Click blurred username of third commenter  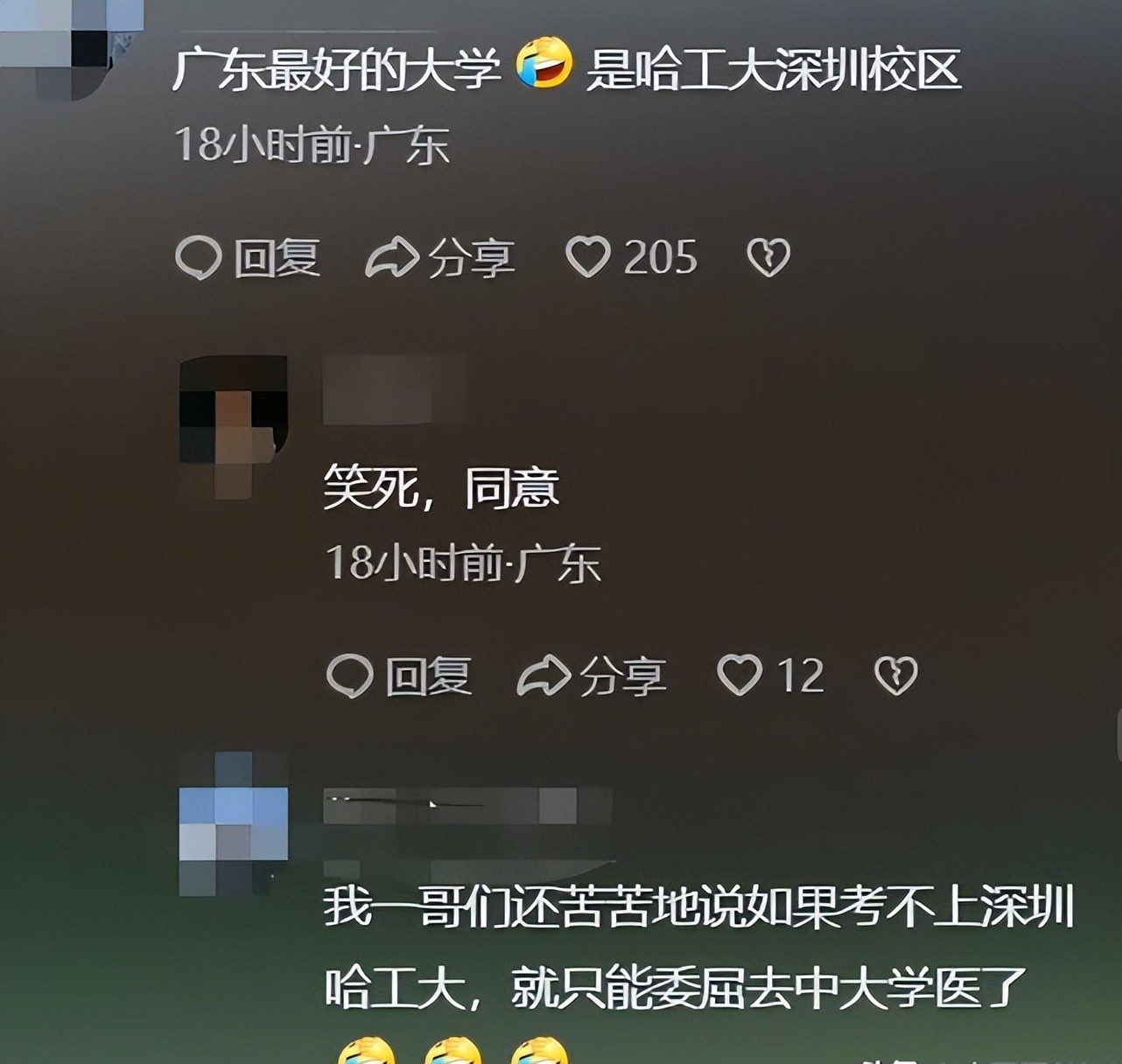point(467,806)
